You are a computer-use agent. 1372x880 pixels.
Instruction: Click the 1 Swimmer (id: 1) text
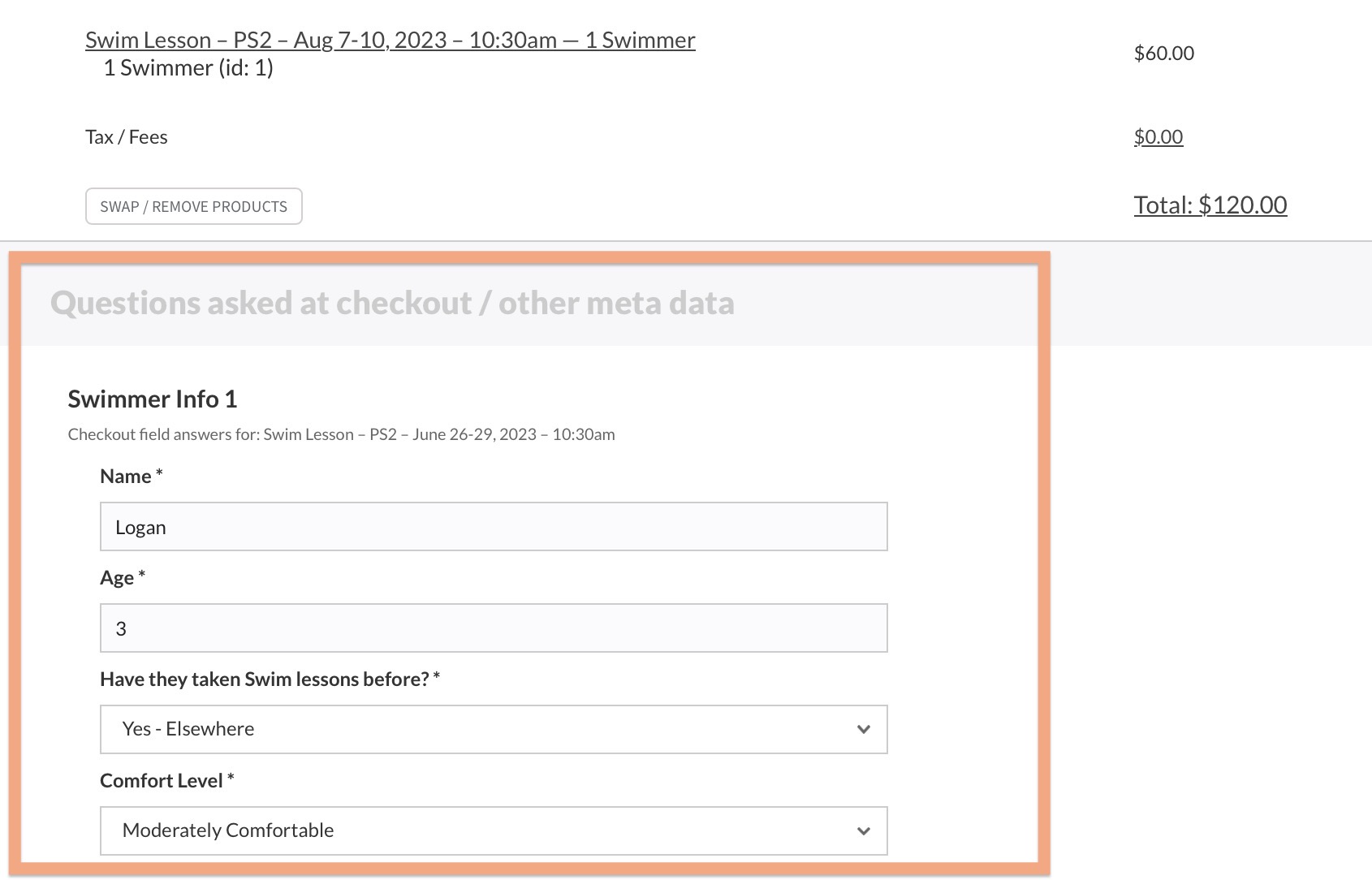[x=188, y=67]
